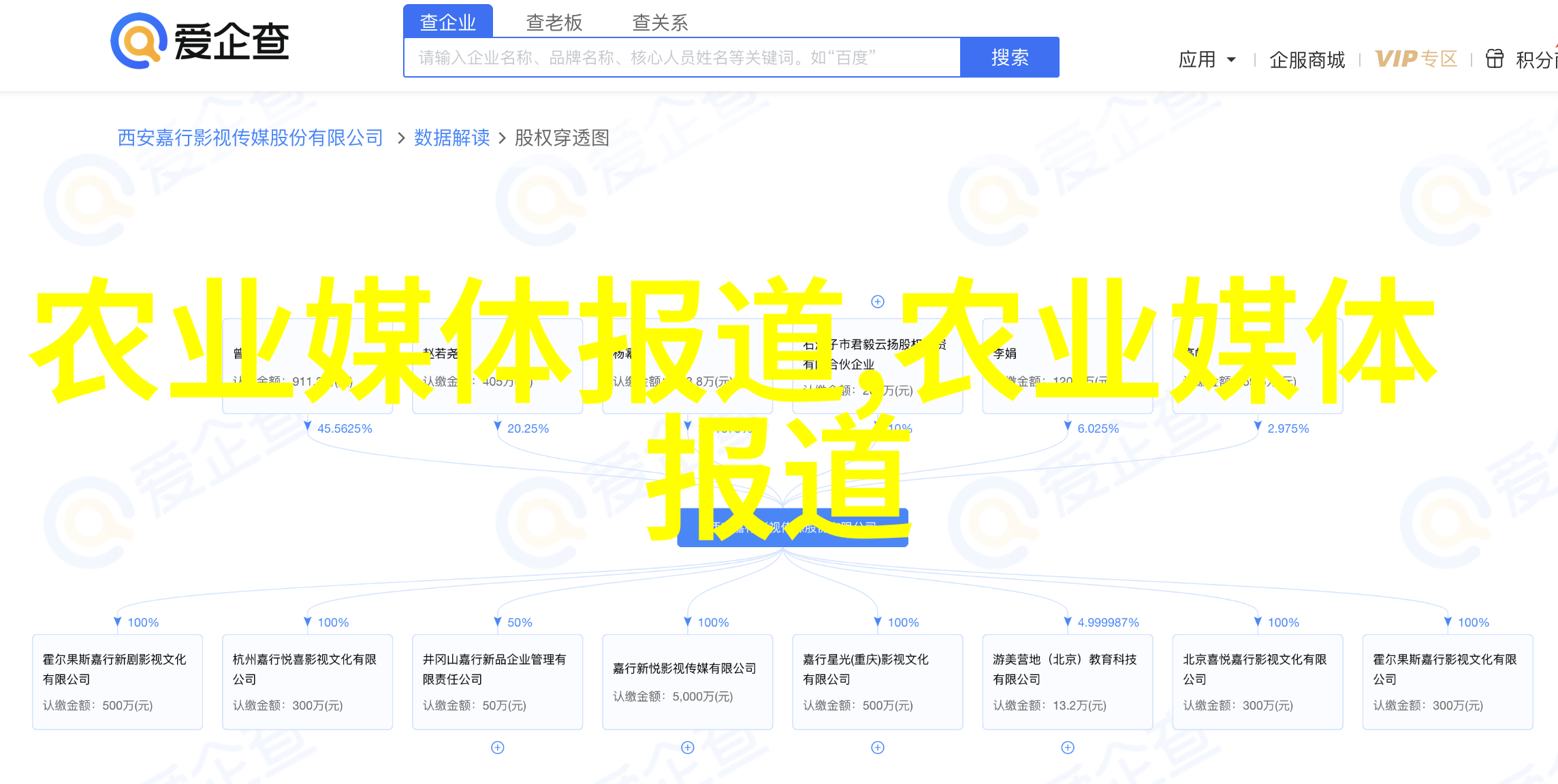The image size is (1558, 784).
Task: Expand children under 嘉行星光(重庆)影视文化 node
Action: coord(878,747)
